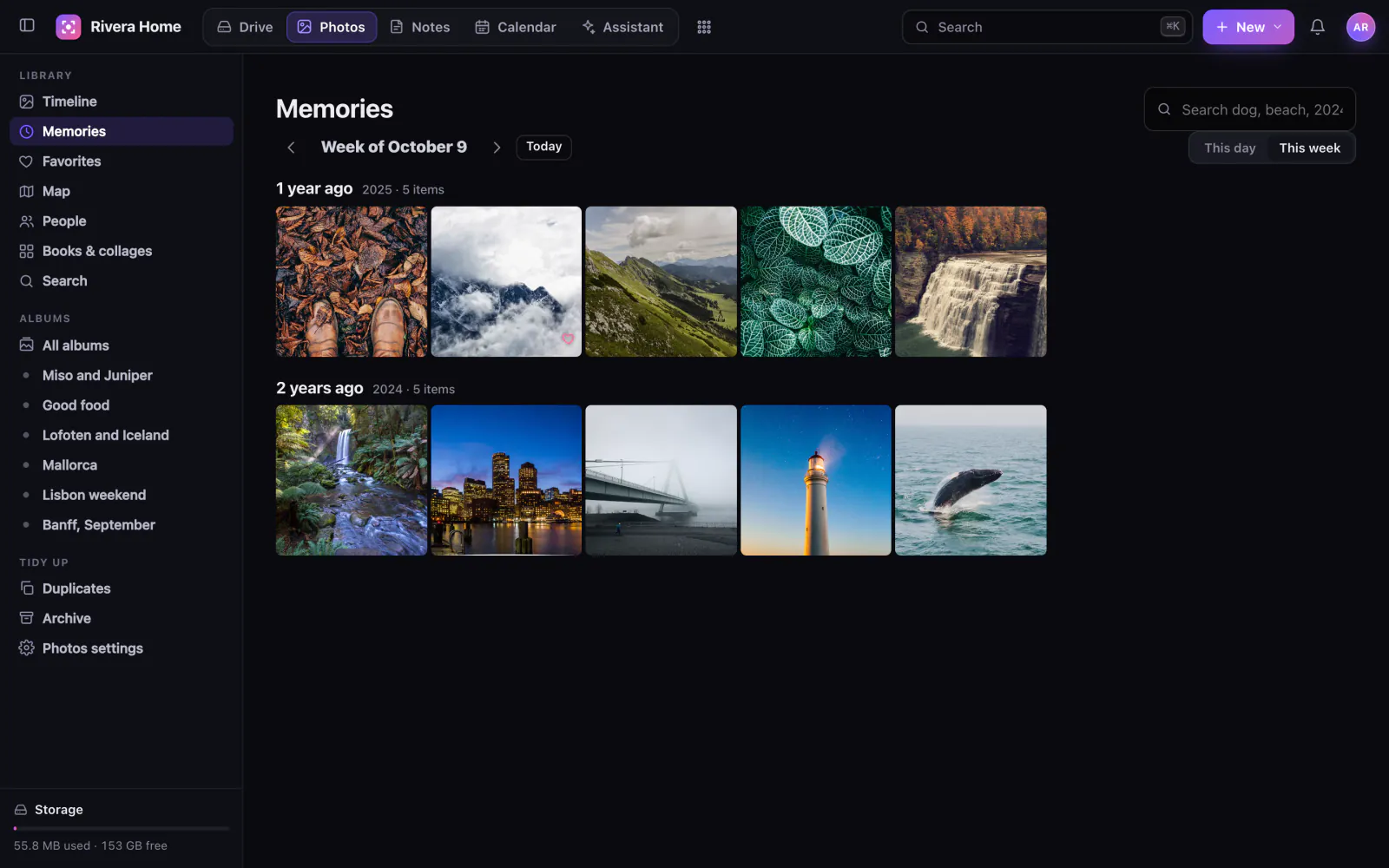This screenshot has height=868, width=1389.
Task: Select the This week view
Action: [x=1309, y=148]
